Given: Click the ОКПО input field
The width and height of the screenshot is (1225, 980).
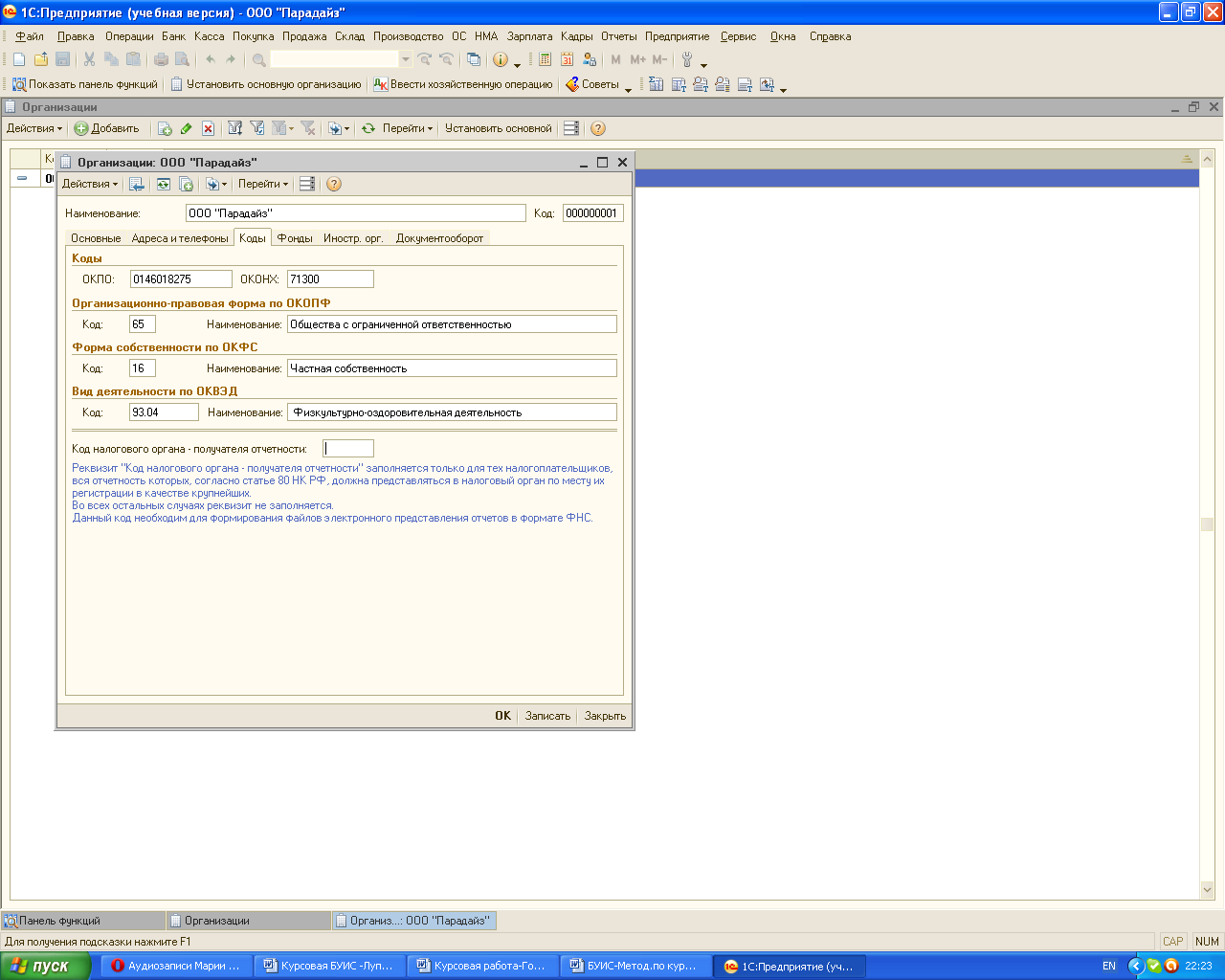Looking at the screenshot, I should pos(181,279).
